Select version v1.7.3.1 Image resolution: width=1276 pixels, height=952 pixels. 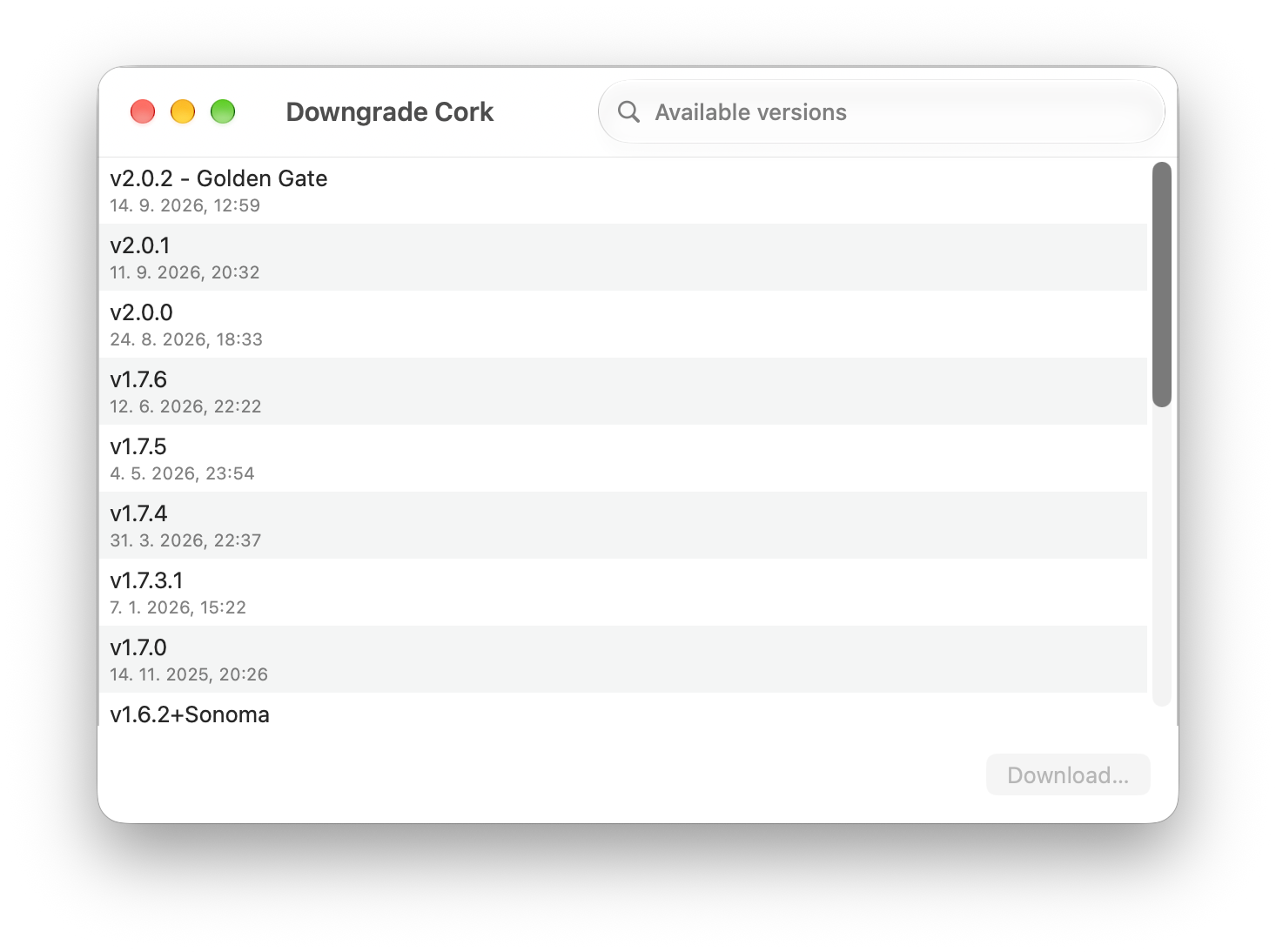point(622,593)
